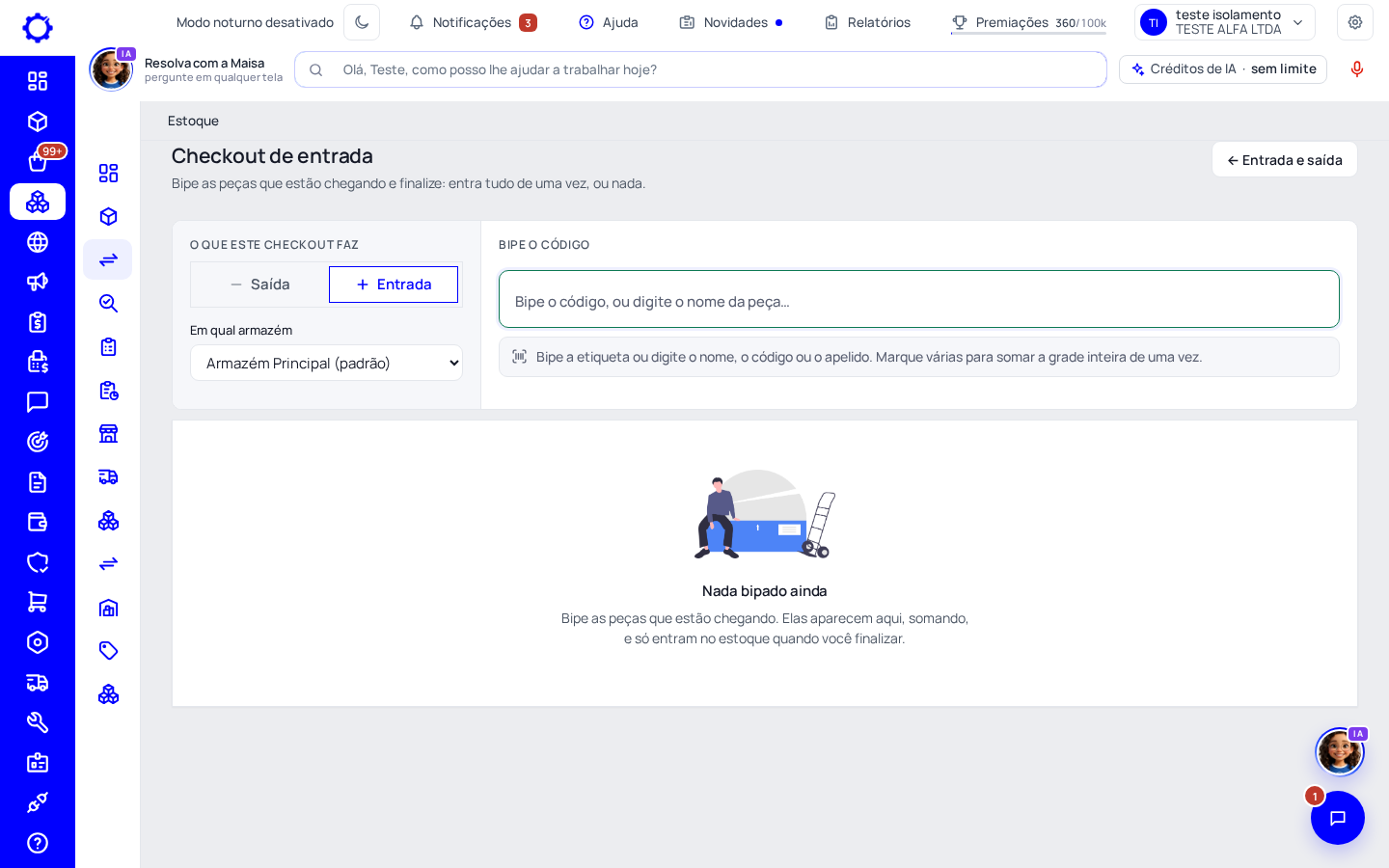Open Notificações in top bar
The width and height of the screenshot is (1389, 868).
(x=473, y=22)
